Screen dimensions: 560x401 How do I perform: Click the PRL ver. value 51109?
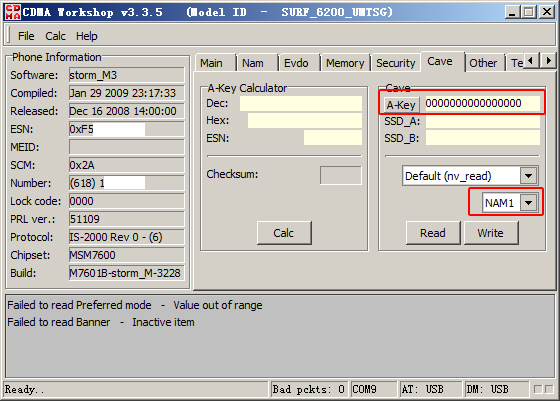click(127, 219)
